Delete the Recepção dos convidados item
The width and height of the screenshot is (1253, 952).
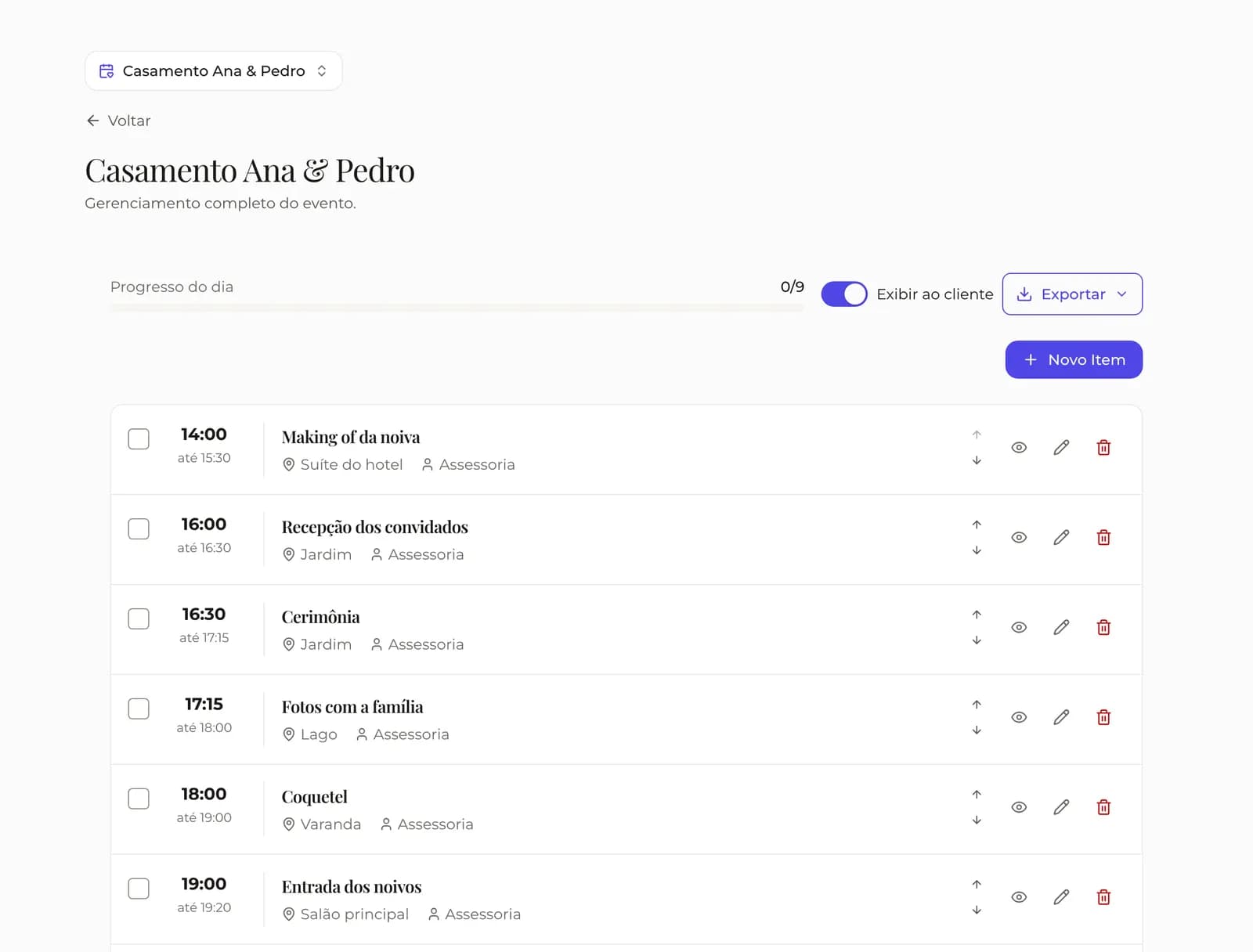[1103, 538]
